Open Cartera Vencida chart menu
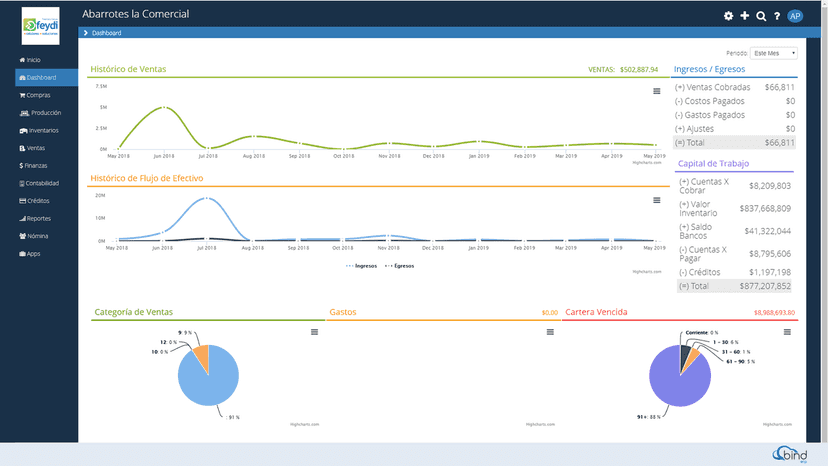 [787, 332]
